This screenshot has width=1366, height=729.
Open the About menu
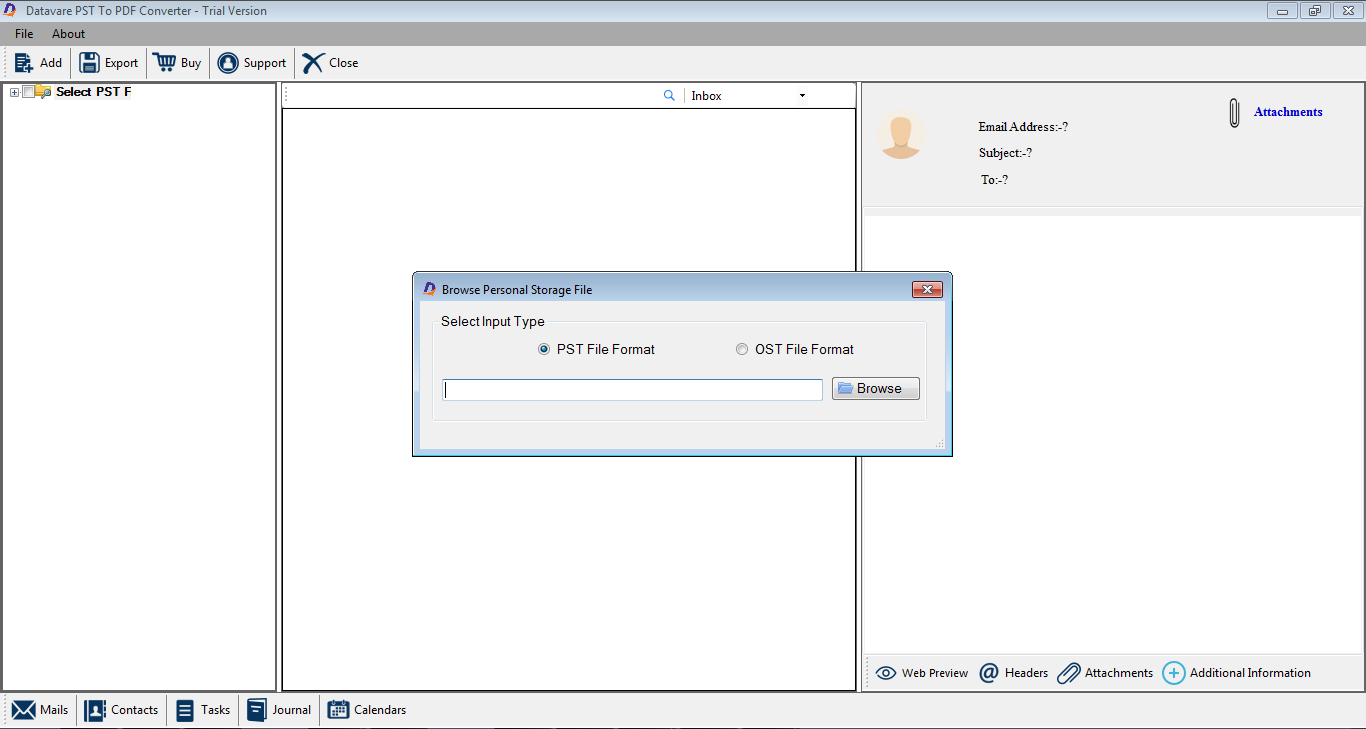69,34
